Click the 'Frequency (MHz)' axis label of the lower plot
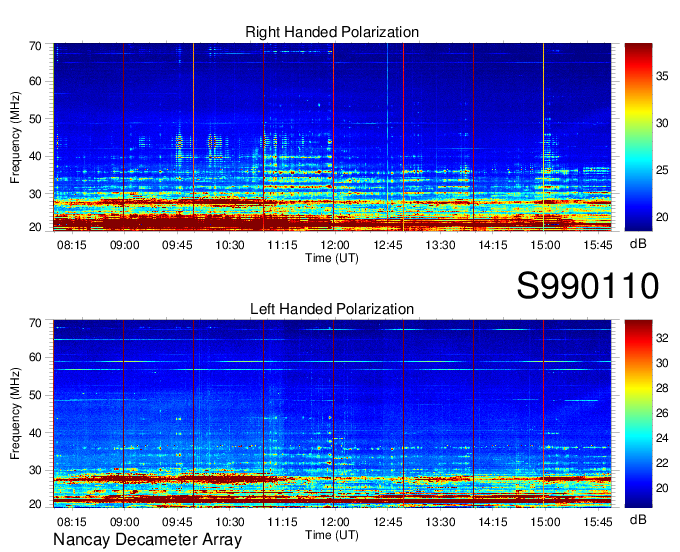The height and width of the screenshot is (552, 680). (x=15, y=414)
